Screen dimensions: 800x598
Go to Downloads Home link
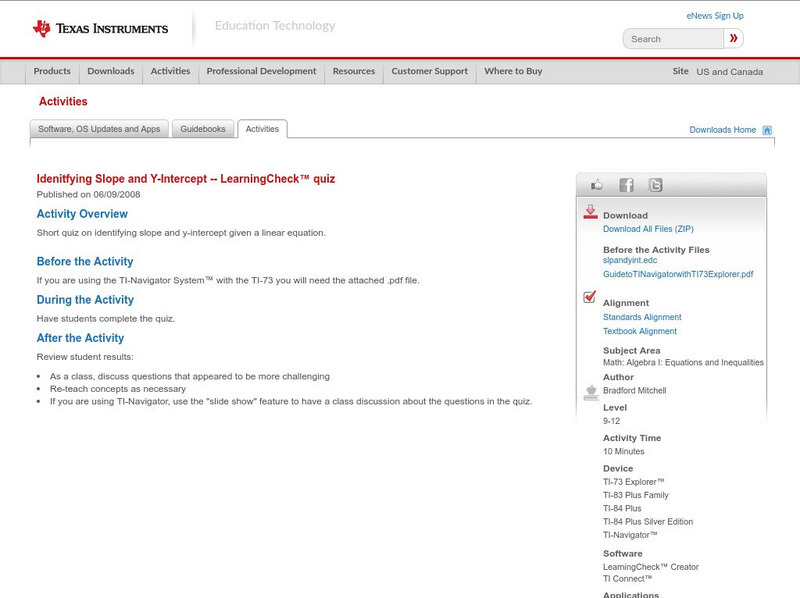pos(722,130)
